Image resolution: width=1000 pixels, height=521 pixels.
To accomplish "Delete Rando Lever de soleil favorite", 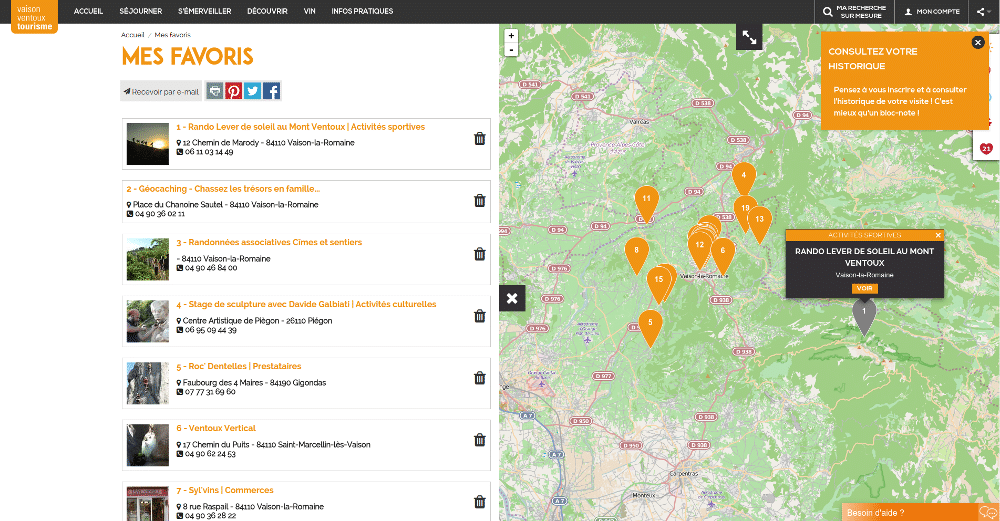I will coord(480,138).
